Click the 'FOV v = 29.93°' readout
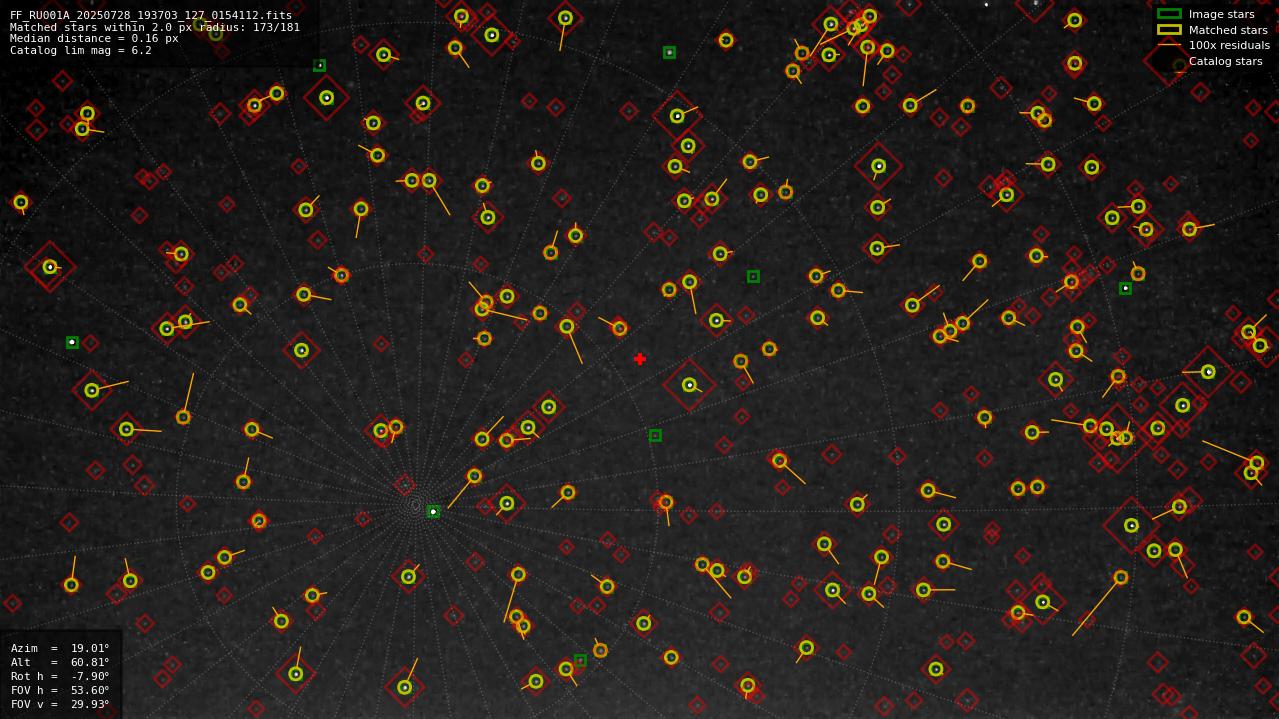The image size is (1279, 719). [60, 704]
